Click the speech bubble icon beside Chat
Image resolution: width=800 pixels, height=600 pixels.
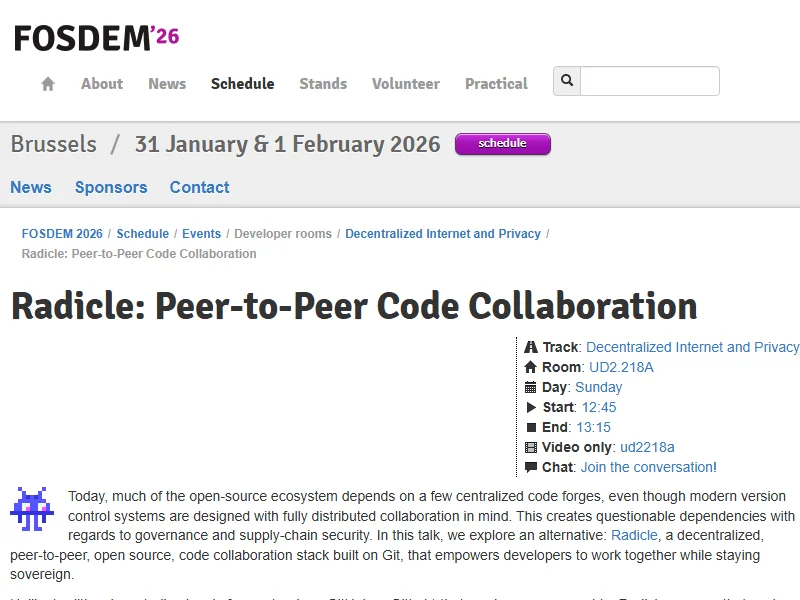tap(531, 467)
